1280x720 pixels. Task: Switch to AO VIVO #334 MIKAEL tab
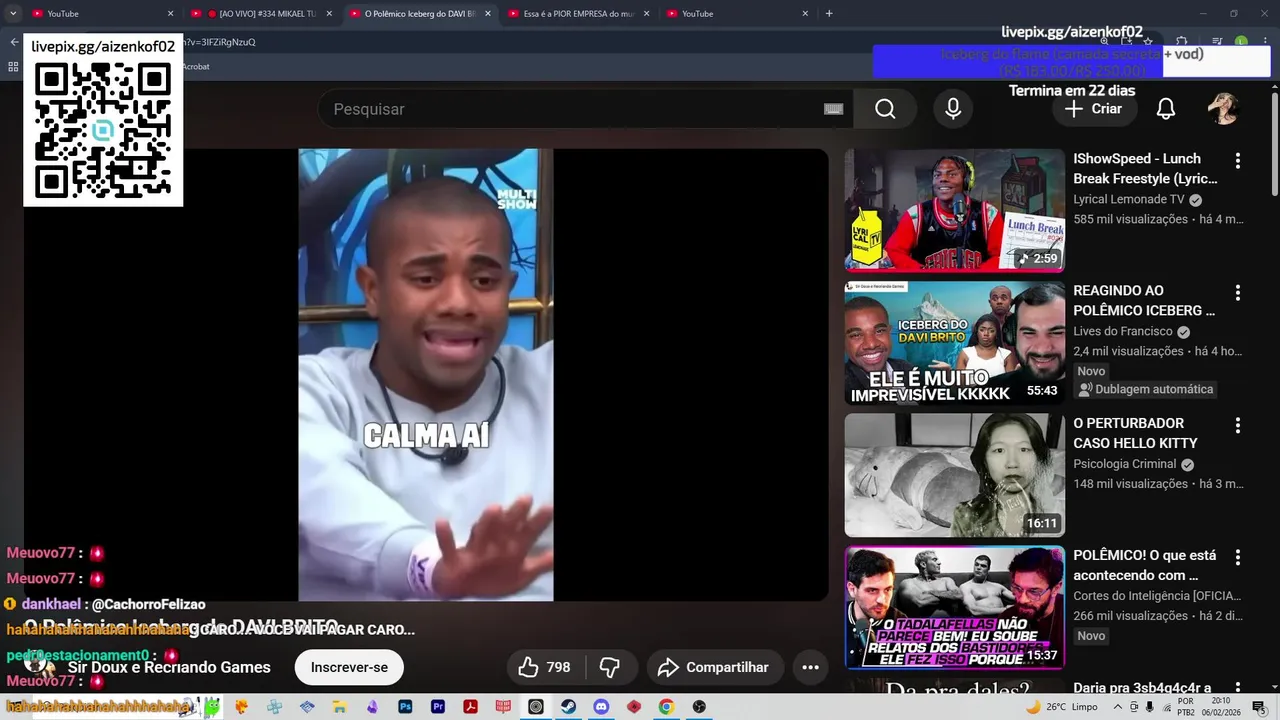point(261,14)
